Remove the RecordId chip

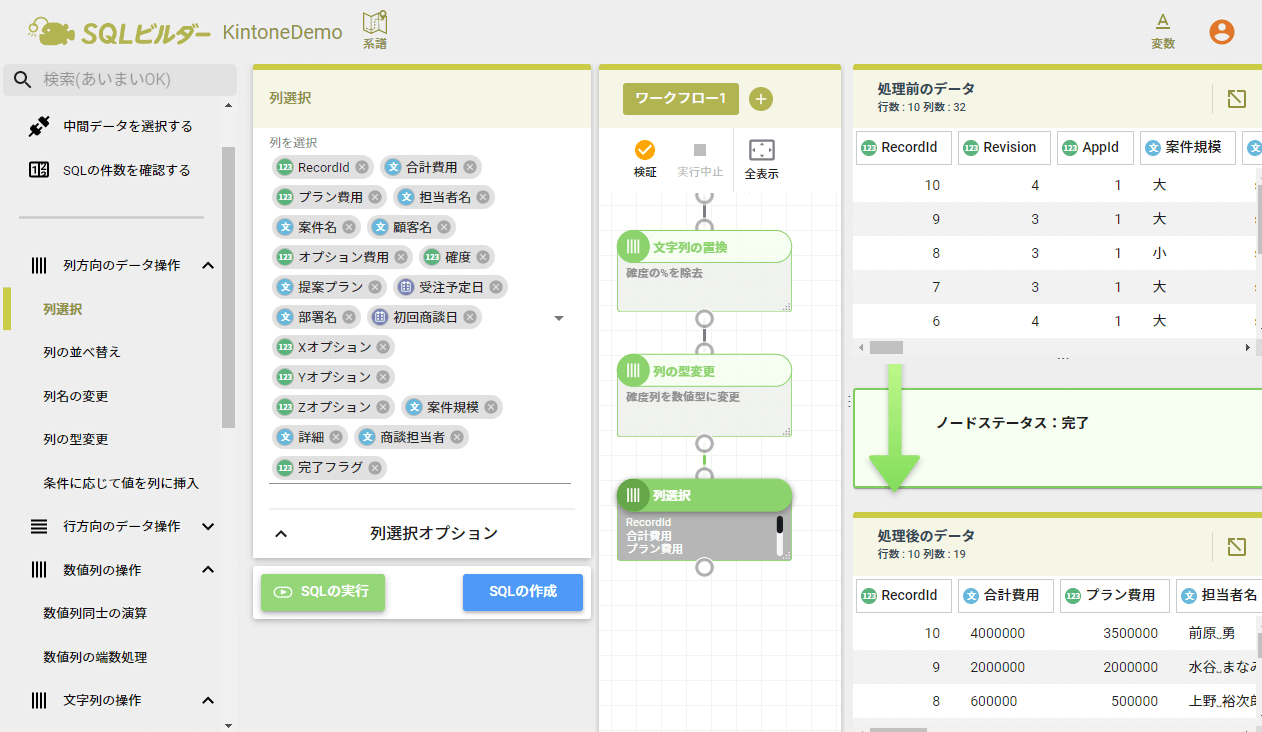pos(362,167)
